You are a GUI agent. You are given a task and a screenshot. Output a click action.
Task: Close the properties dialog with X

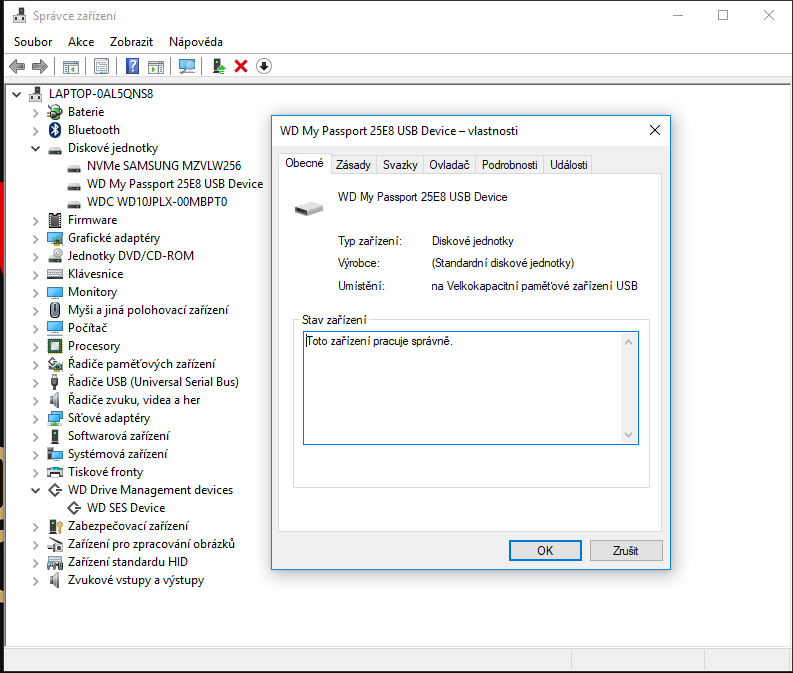point(655,130)
